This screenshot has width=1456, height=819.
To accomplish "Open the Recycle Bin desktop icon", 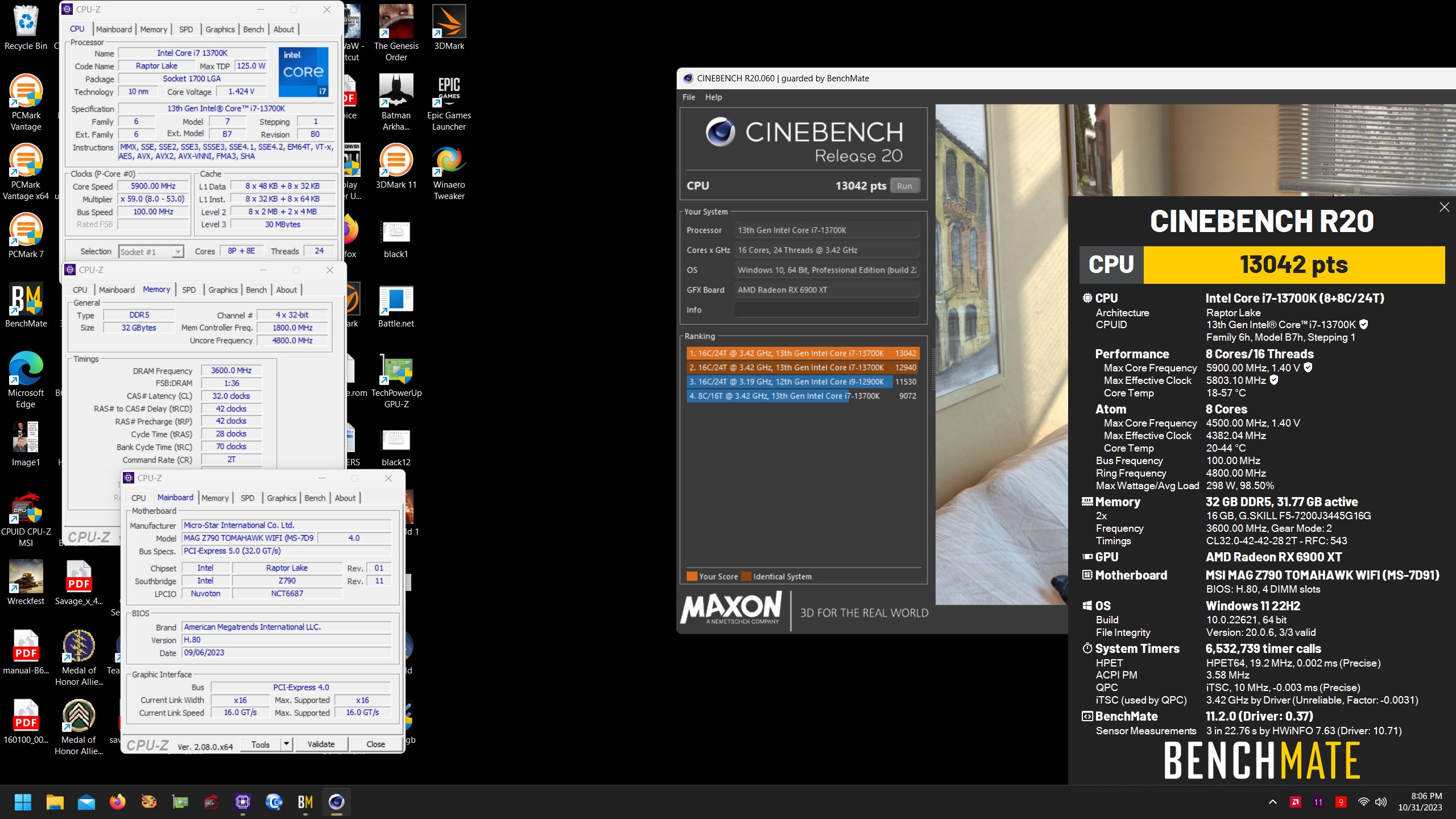I will (26, 27).
